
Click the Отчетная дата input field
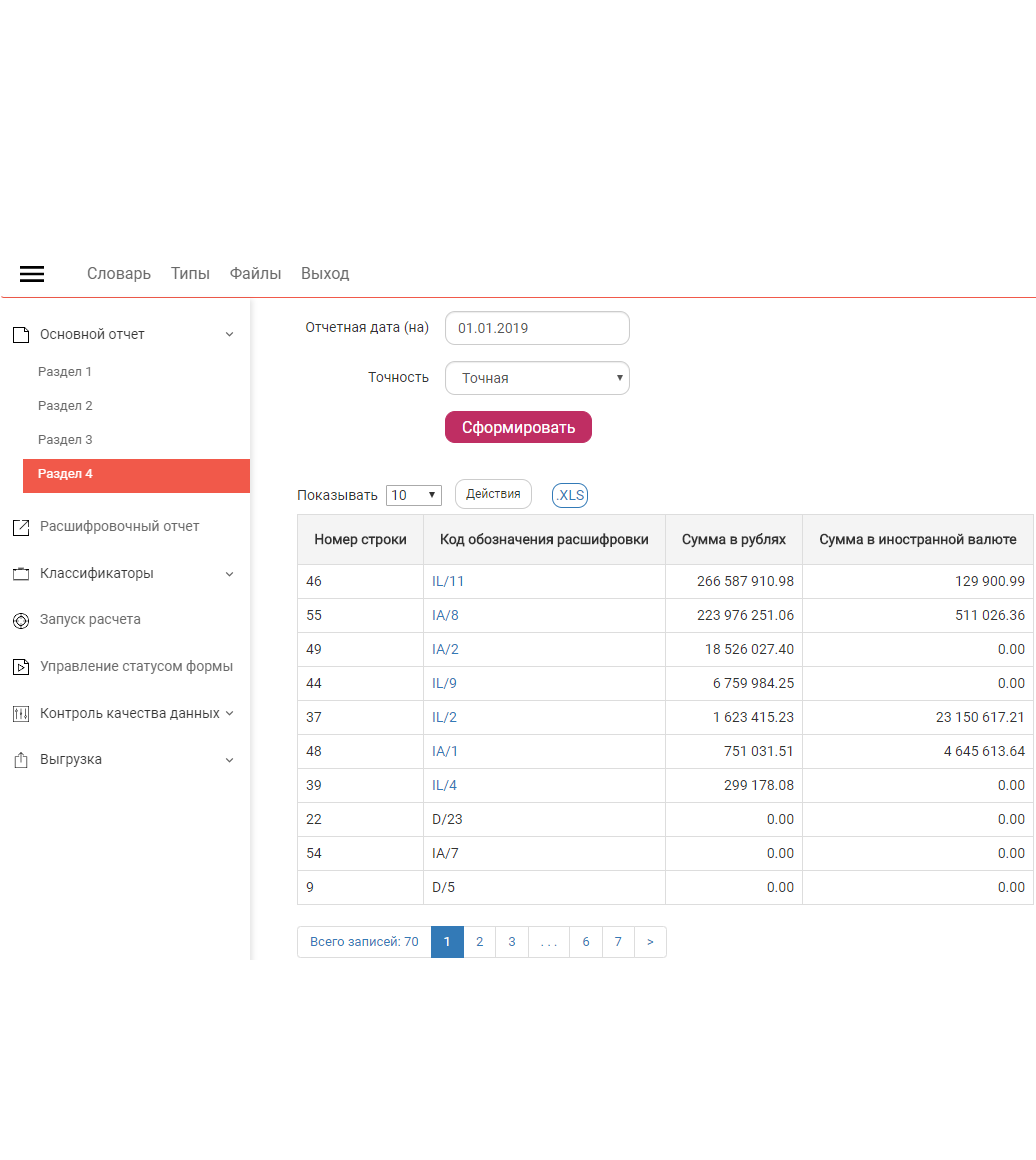(537, 328)
